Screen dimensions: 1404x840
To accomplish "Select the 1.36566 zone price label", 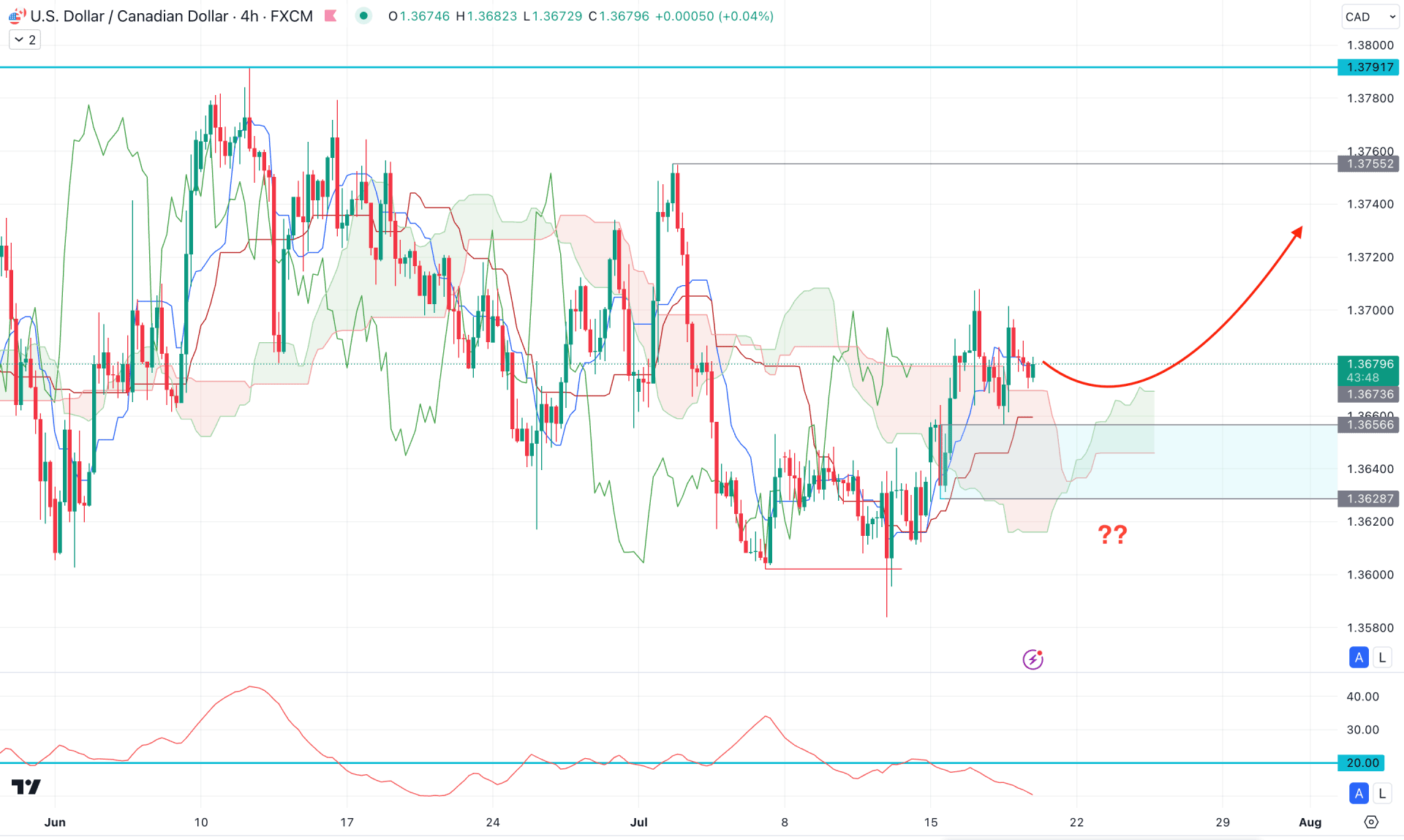I will pos(1368,425).
